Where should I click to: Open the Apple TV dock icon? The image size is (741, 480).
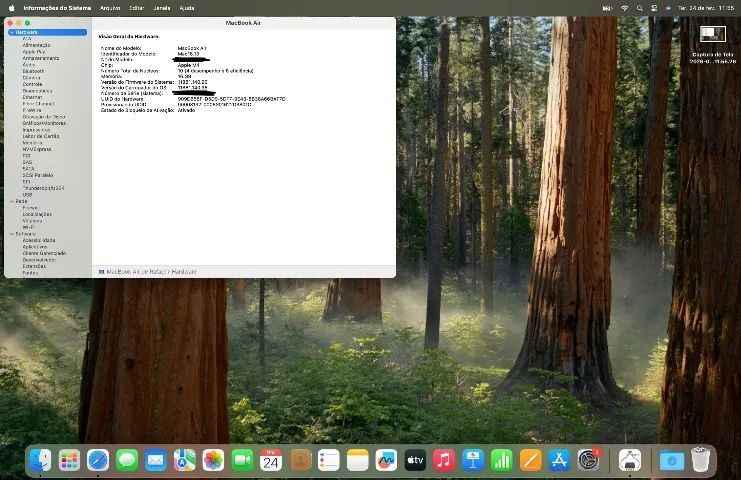tap(415, 460)
